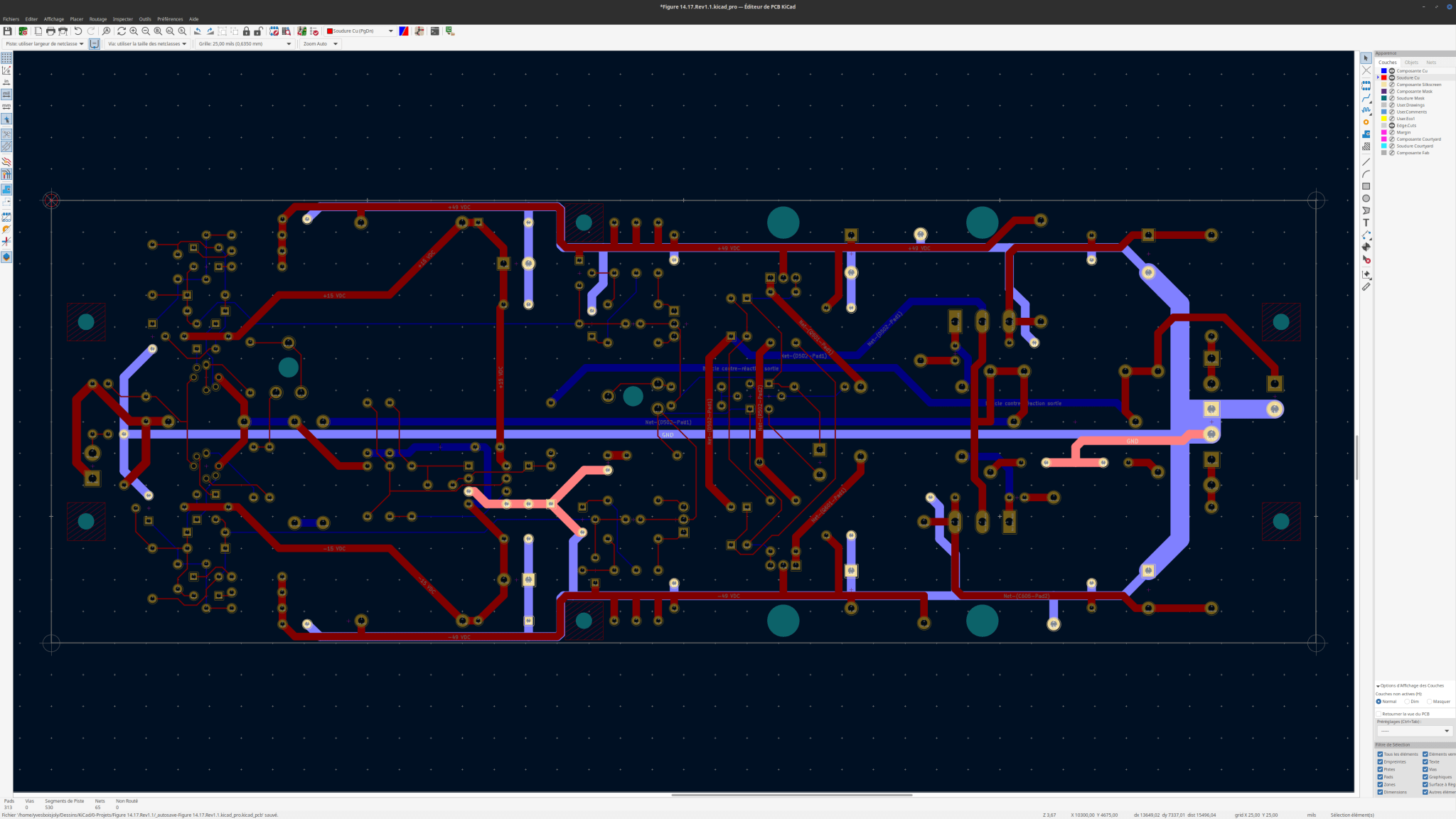Select the Add filled zone tool

[1366, 134]
